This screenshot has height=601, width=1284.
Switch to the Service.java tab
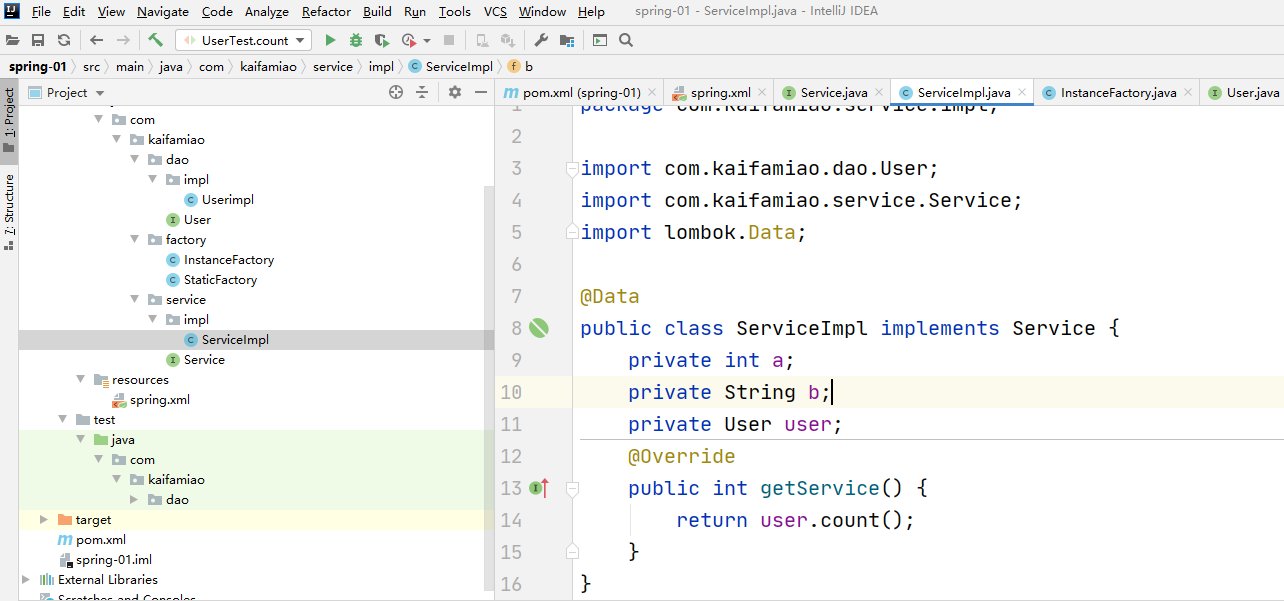834,93
